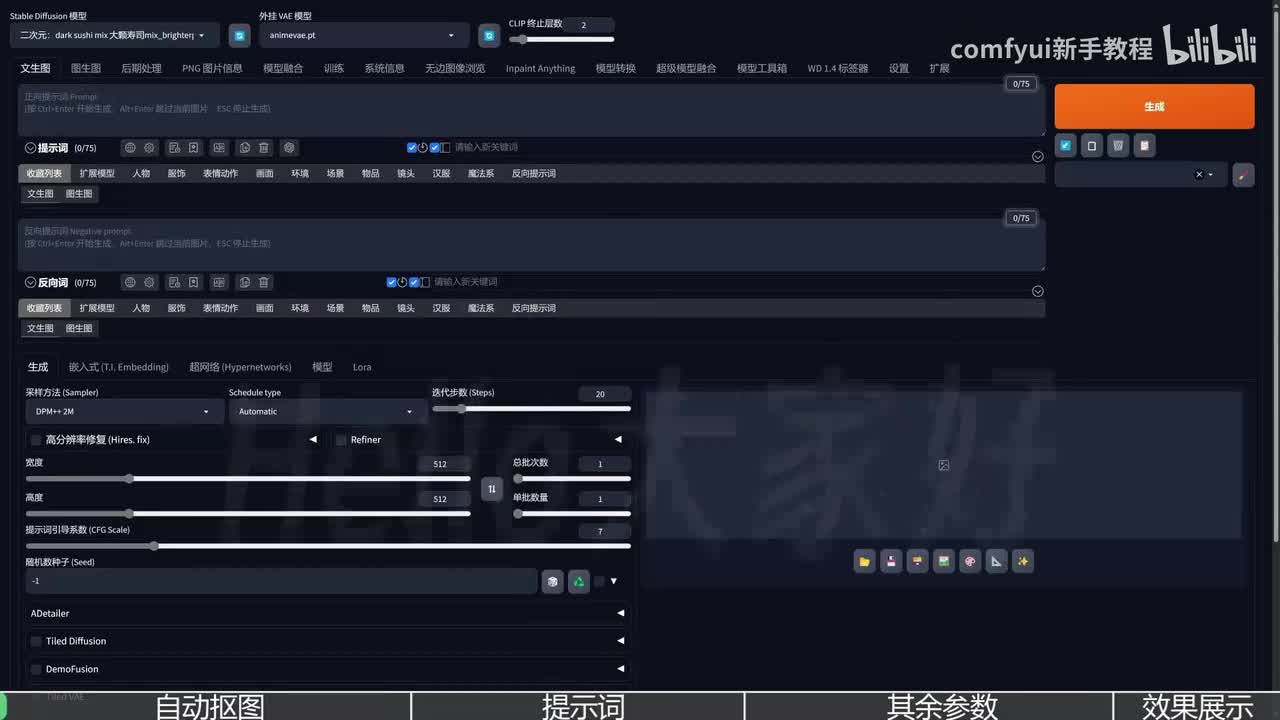Image resolution: width=1280 pixels, height=720 pixels.
Task: Click the 设置 settings tab
Action: coord(899,68)
